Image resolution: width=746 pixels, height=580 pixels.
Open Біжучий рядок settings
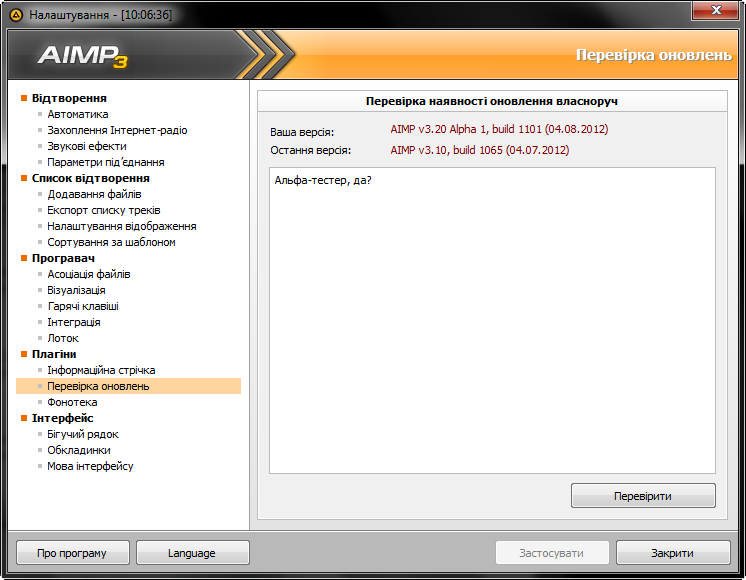(x=83, y=434)
